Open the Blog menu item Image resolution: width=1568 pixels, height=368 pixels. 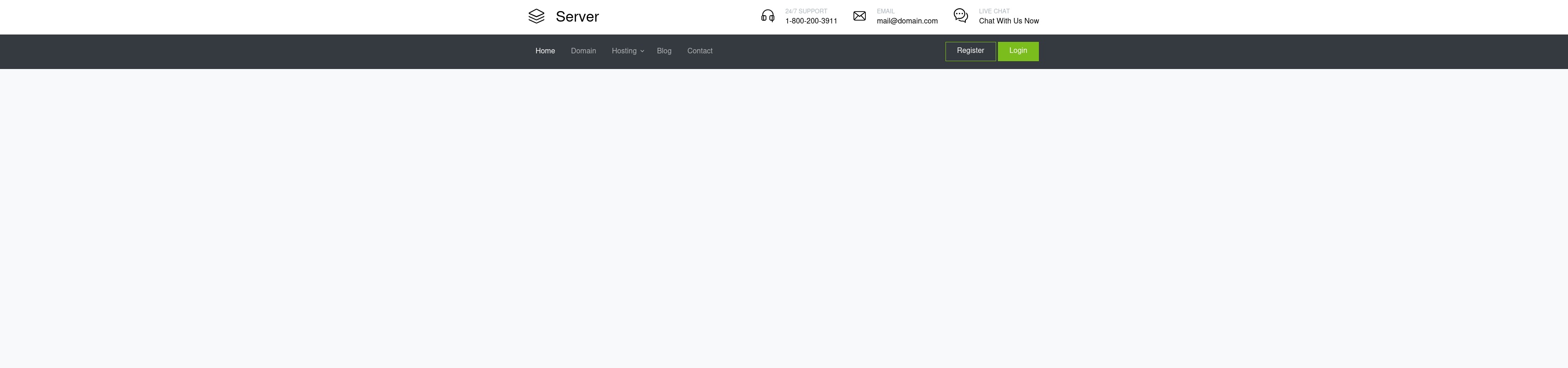tap(664, 51)
